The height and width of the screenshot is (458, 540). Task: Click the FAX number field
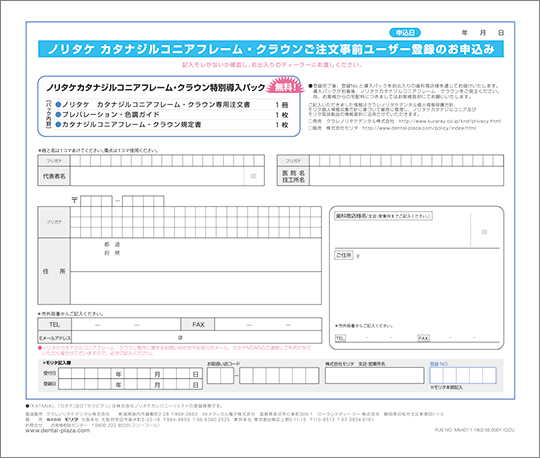[x=268, y=324]
